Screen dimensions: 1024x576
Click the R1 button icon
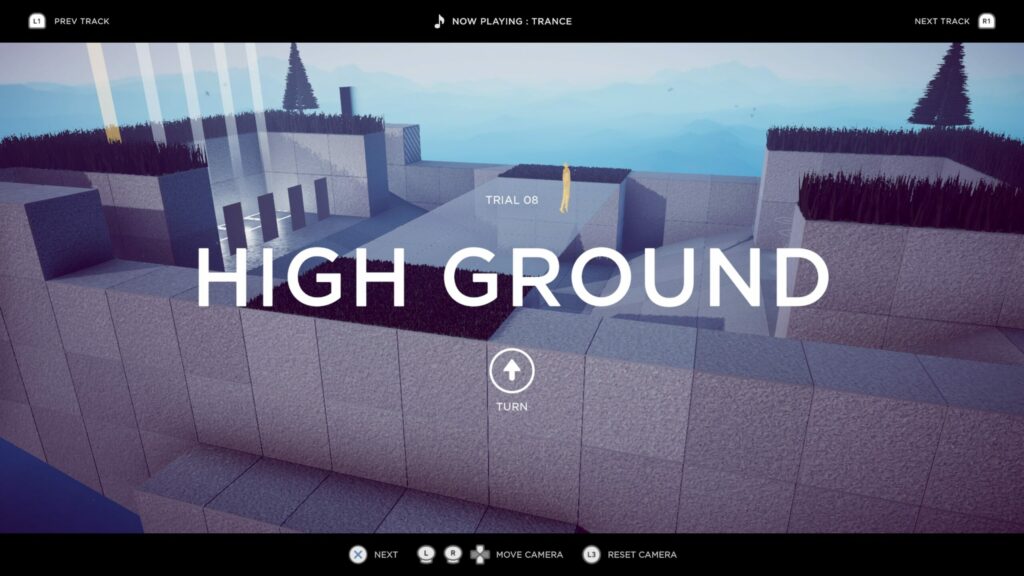pyautogui.click(x=986, y=21)
